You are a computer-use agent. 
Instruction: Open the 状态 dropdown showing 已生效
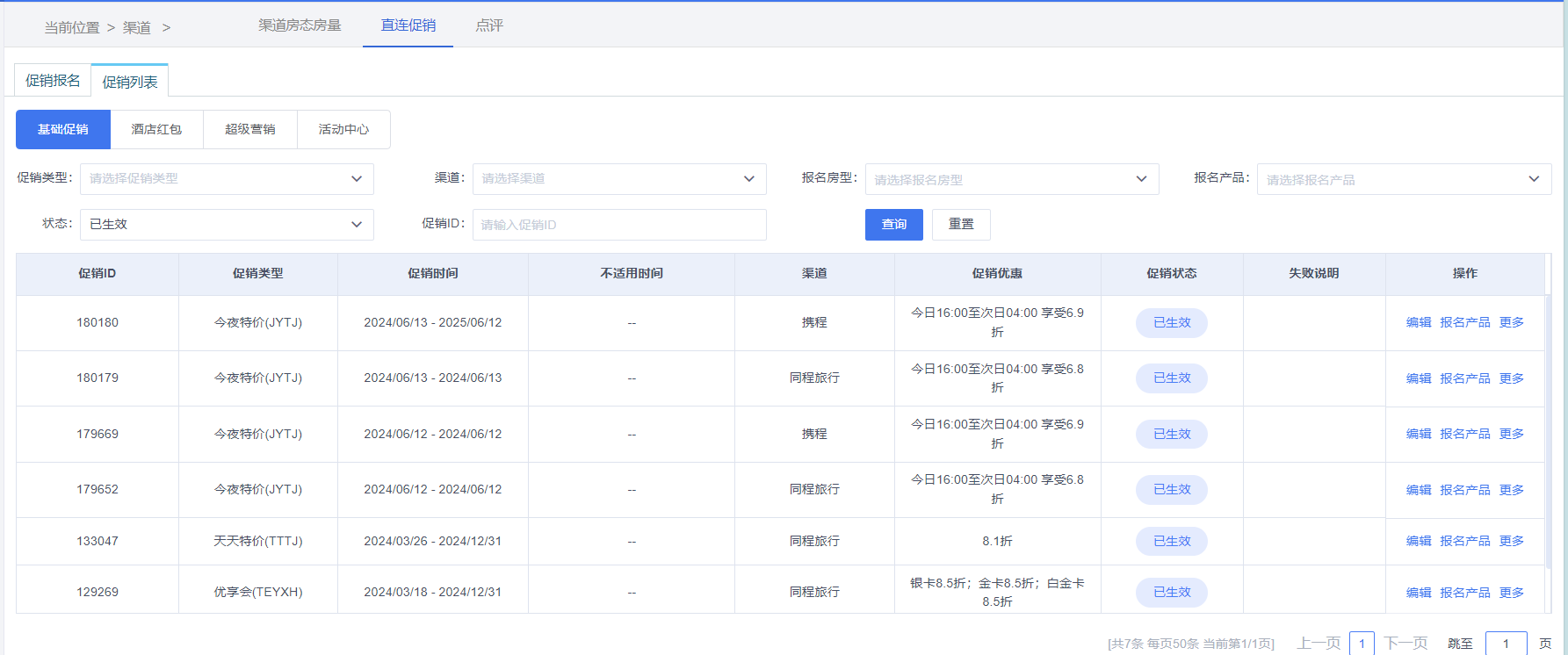coord(227,224)
